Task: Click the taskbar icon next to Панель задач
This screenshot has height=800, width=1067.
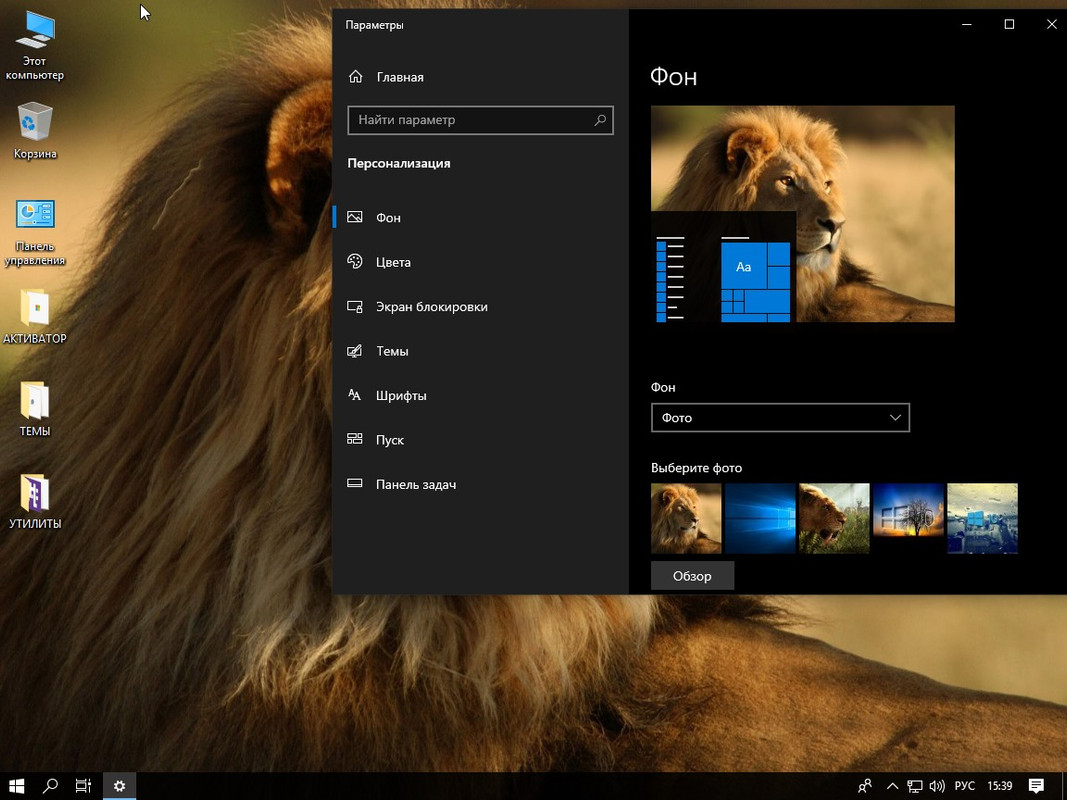Action: (x=355, y=484)
